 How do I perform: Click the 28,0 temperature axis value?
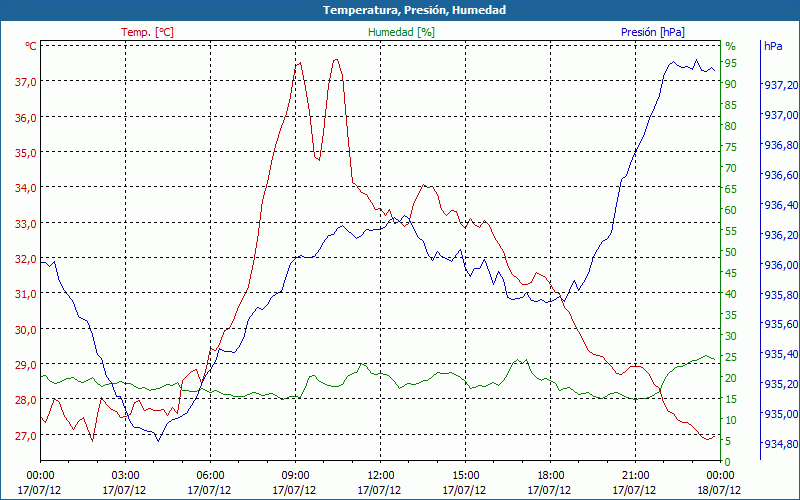tap(25, 400)
